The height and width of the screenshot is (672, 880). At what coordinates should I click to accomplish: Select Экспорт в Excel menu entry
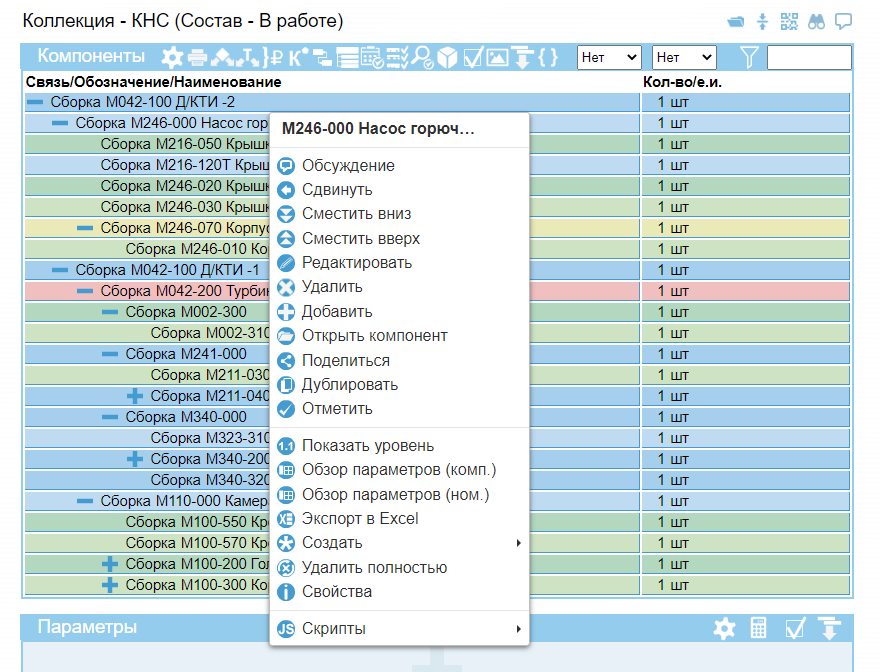point(360,519)
